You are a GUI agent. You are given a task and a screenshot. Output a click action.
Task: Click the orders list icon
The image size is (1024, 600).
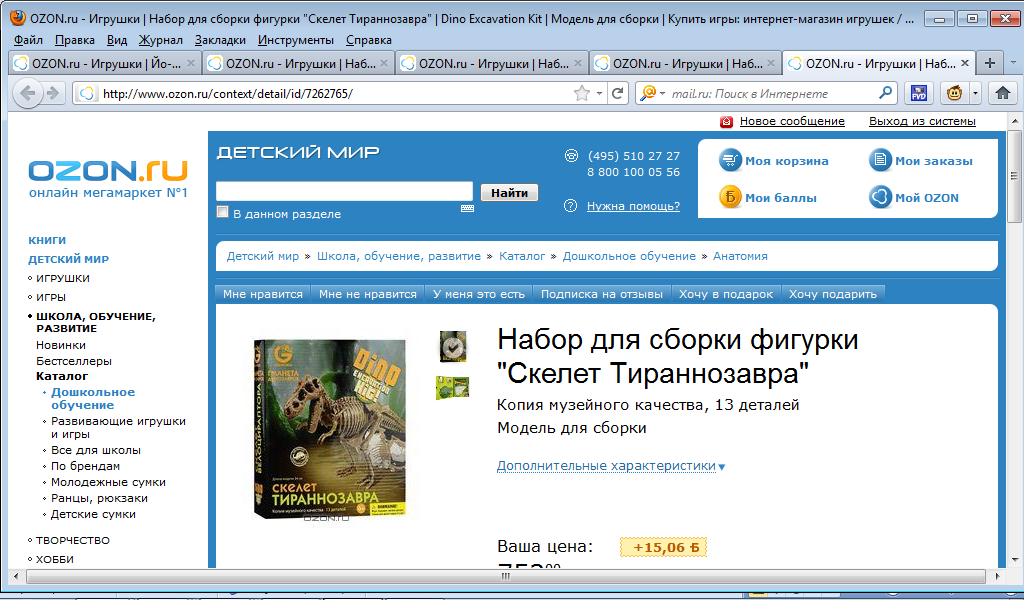pyautogui.click(x=880, y=160)
